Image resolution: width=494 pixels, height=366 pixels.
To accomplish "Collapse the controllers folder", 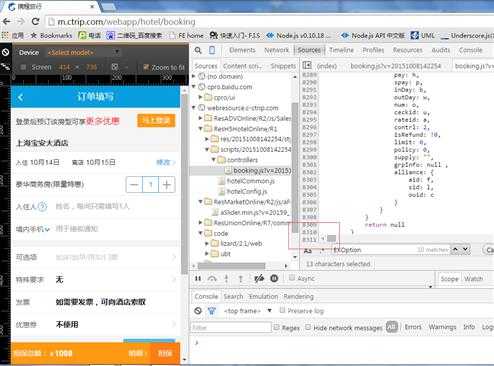I will tap(213, 160).
